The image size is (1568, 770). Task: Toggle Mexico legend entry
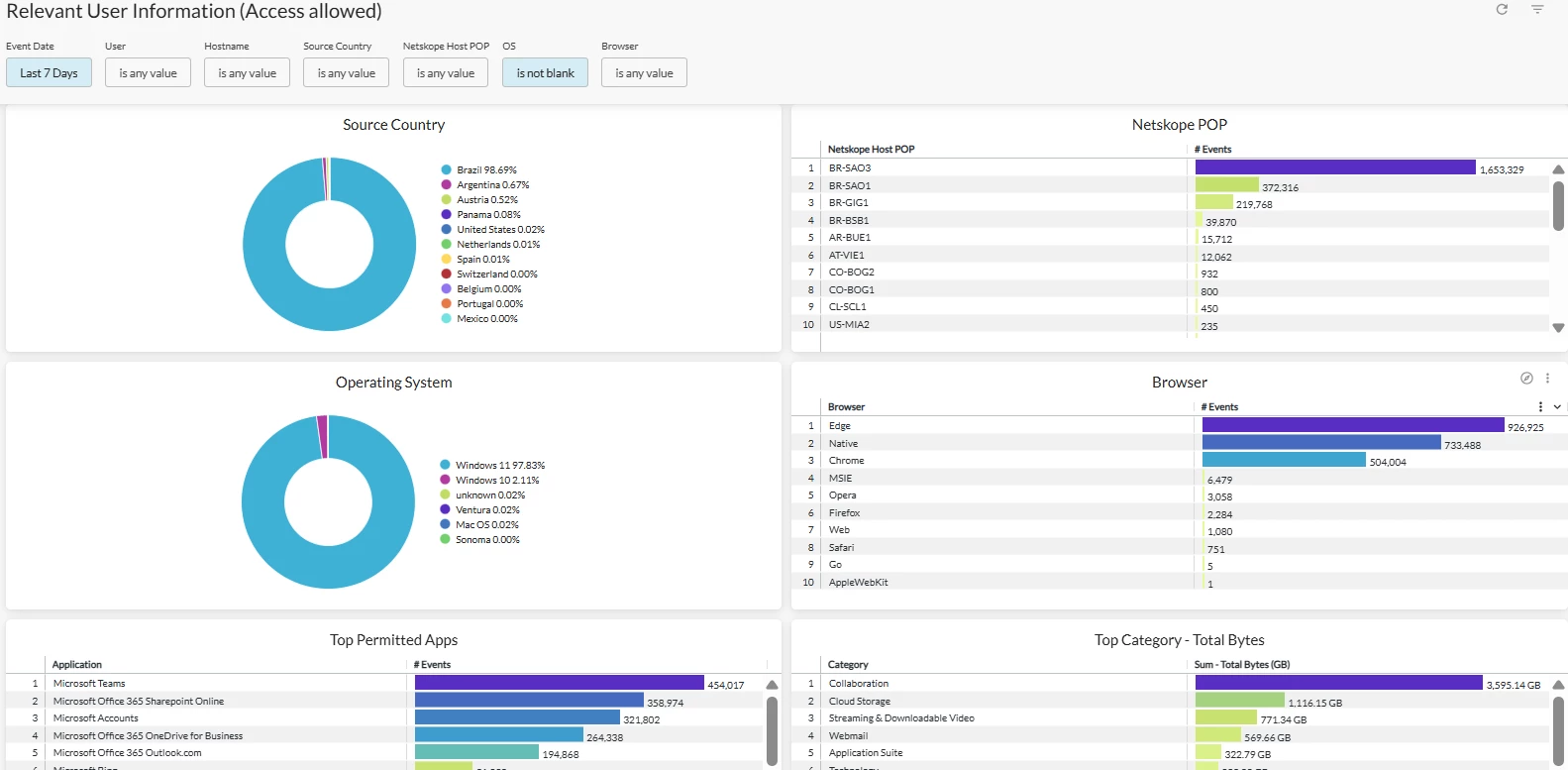pos(479,318)
